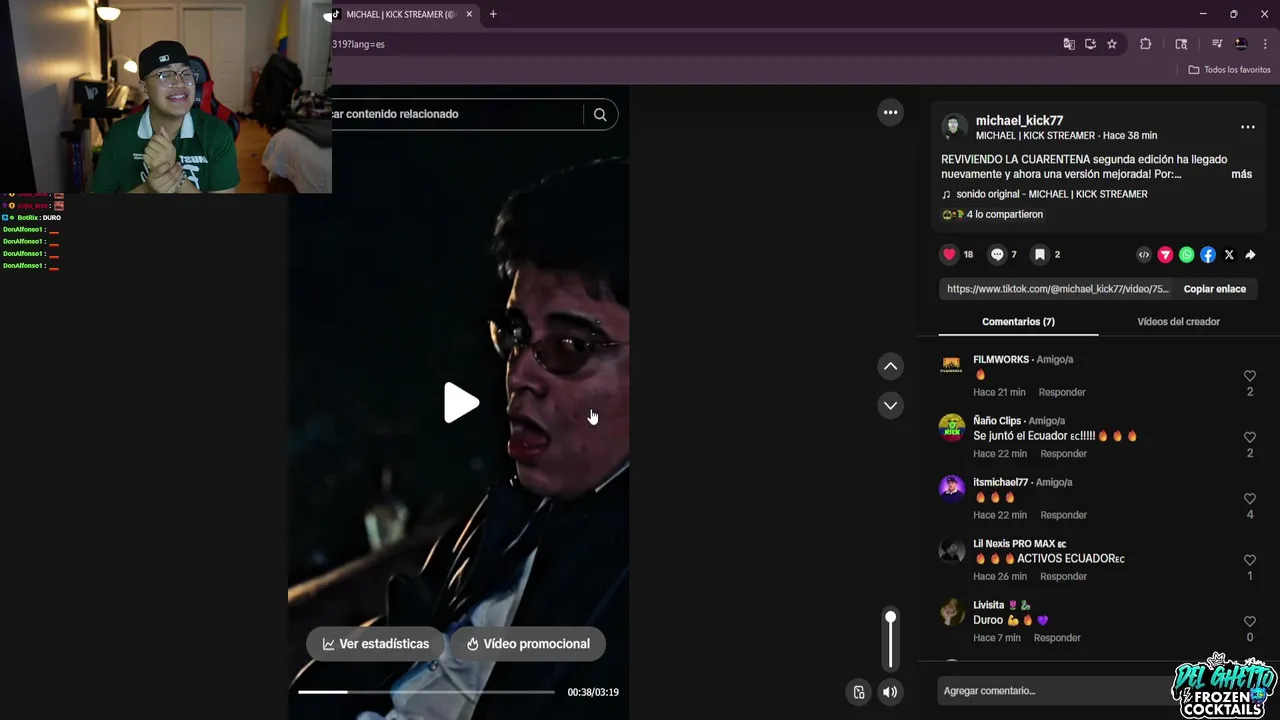
Task: Reply to the Lil Nexis PRO MAX comment
Action: (1063, 576)
